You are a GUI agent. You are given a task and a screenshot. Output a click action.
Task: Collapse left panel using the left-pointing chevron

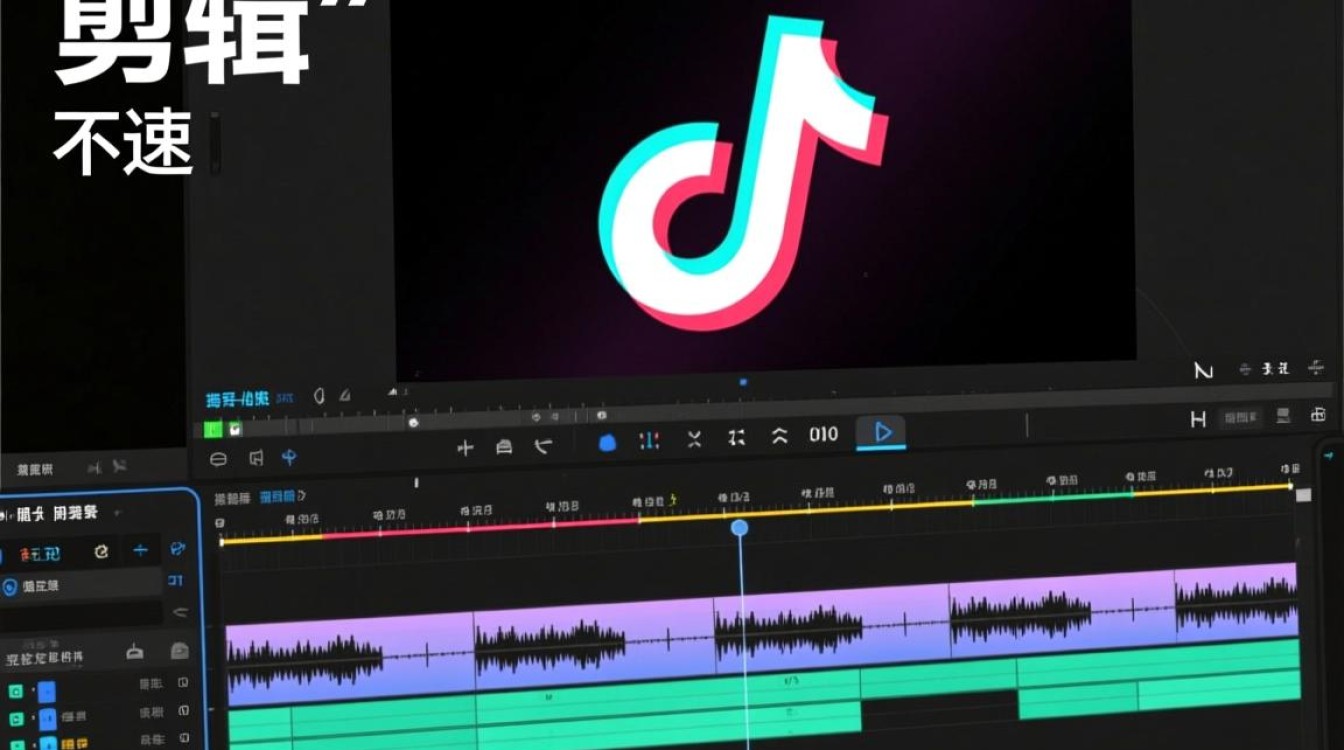pyautogui.click(x=179, y=612)
